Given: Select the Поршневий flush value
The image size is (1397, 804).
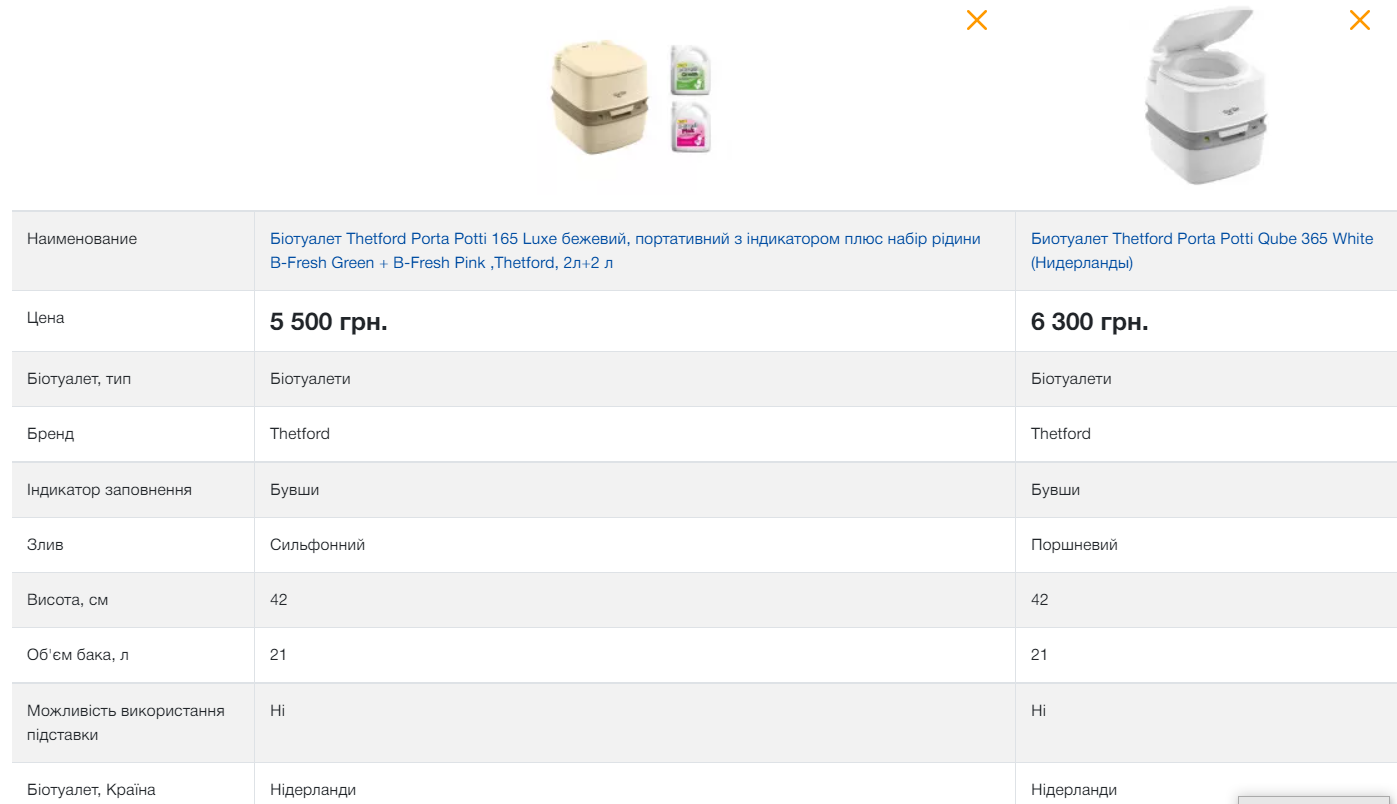Looking at the screenshot, I should (x=1074, y=545).
